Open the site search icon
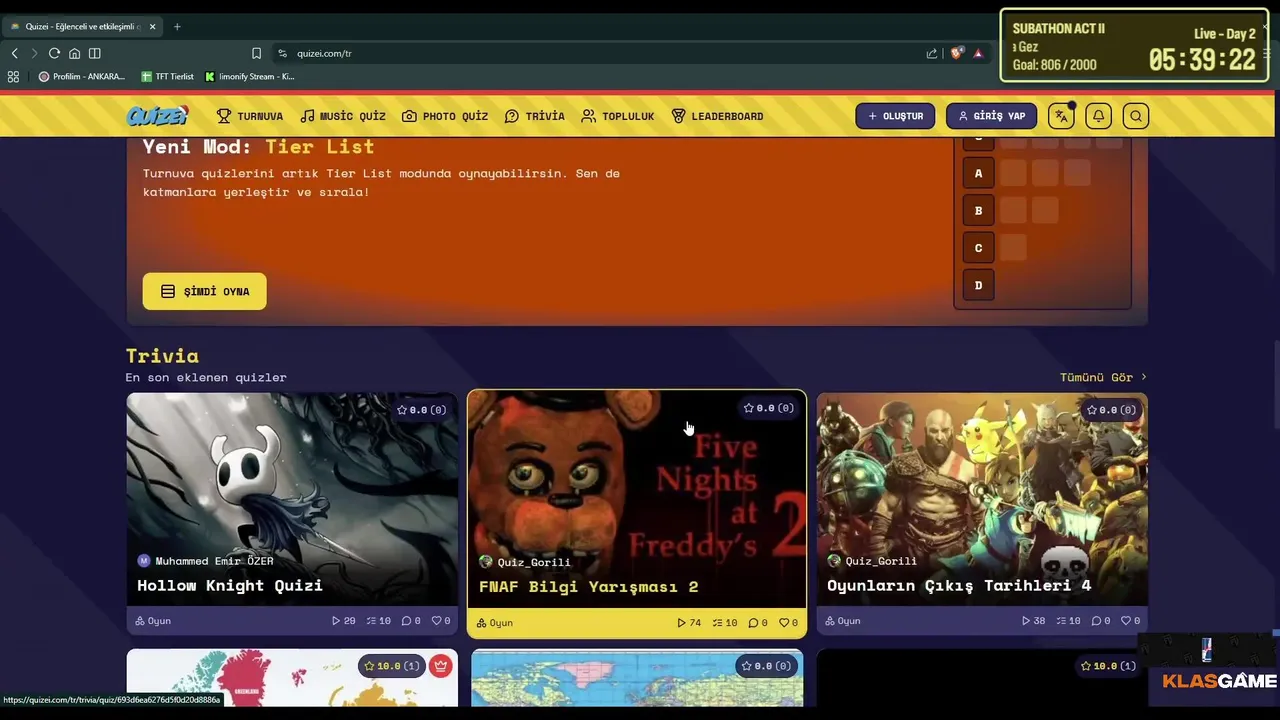Image resolution: width=1280 pixels, height=720 pixels. pos(1136,116)
